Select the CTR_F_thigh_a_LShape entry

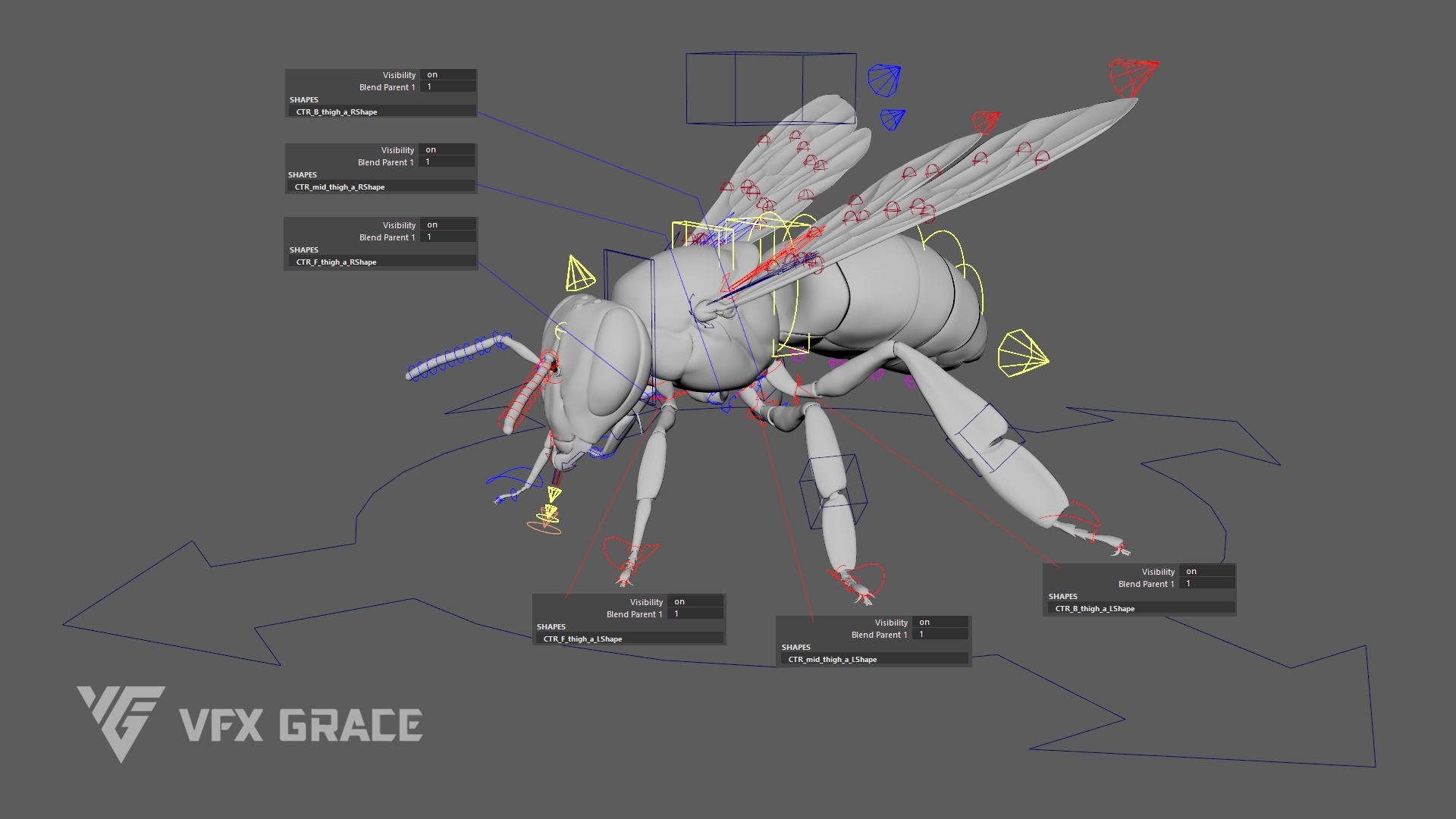629,639
